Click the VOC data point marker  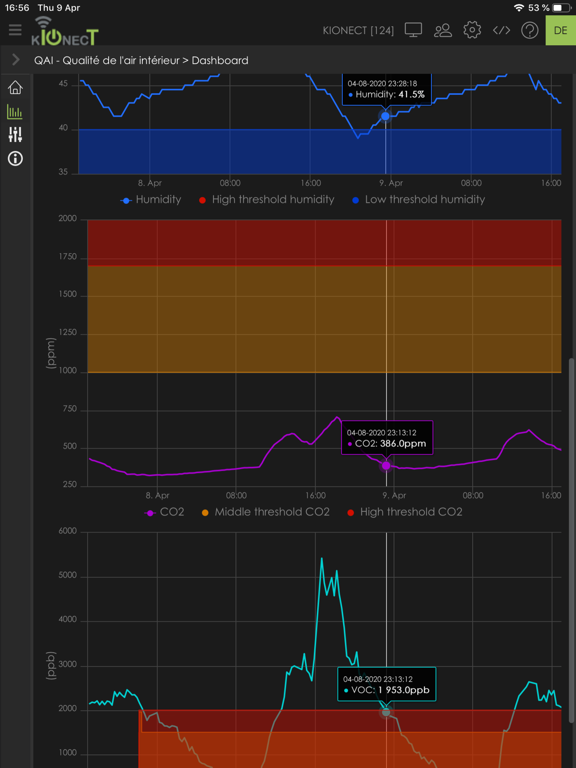click(386, 712)
